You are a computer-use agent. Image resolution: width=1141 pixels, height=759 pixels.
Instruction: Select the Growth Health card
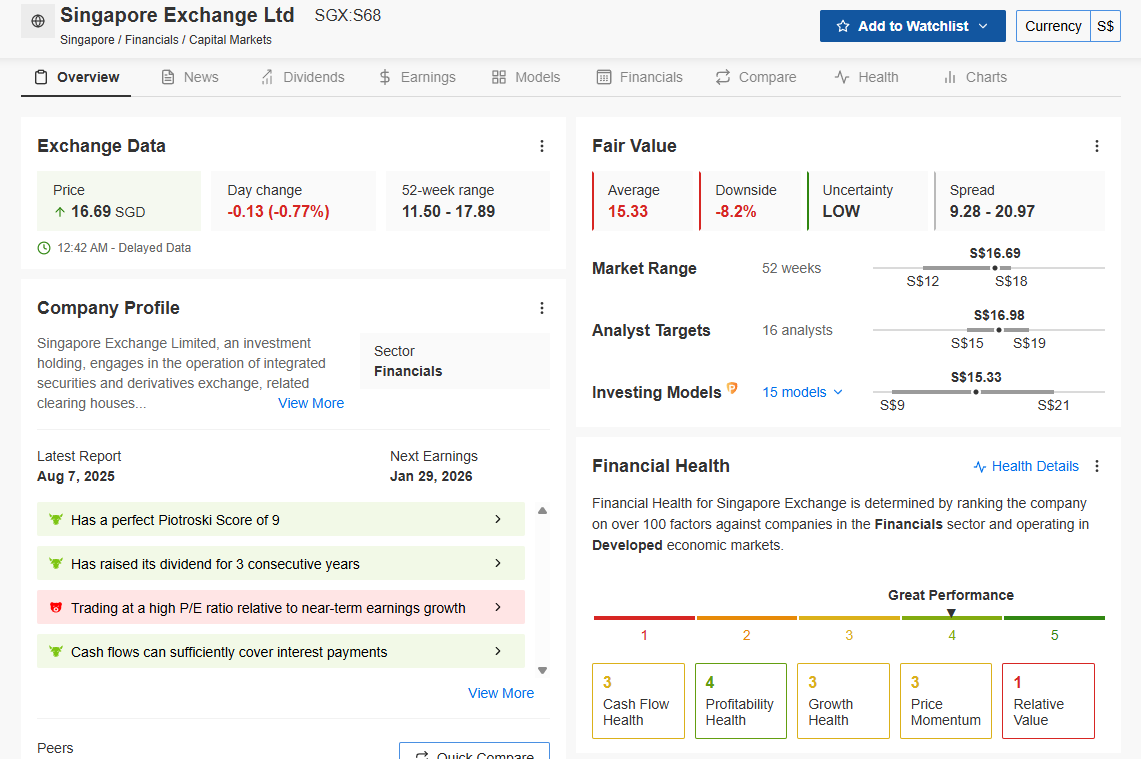[843, 701]
